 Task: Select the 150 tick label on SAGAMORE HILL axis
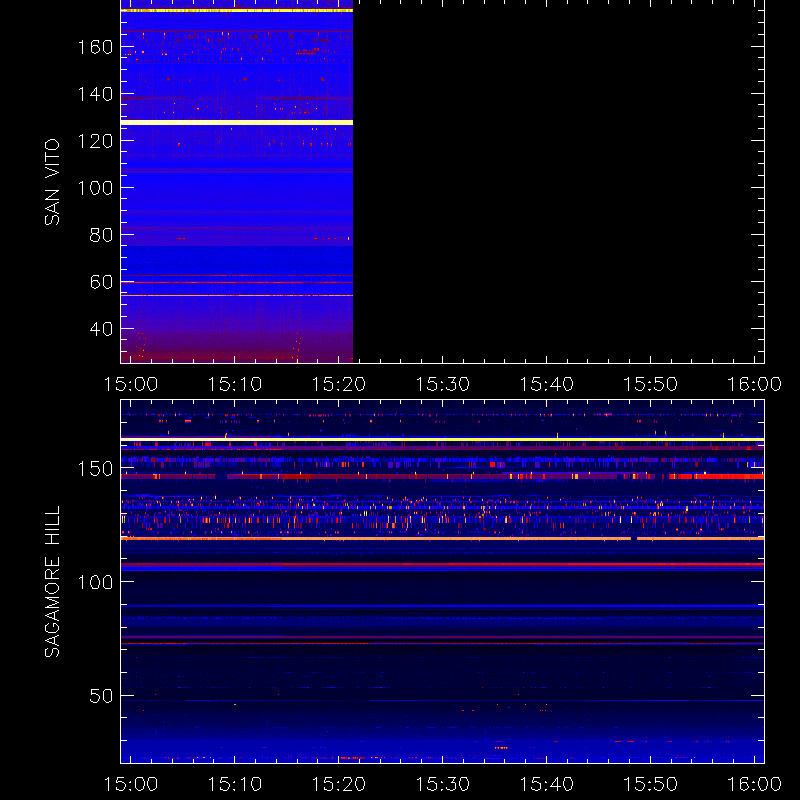point(95,469)
